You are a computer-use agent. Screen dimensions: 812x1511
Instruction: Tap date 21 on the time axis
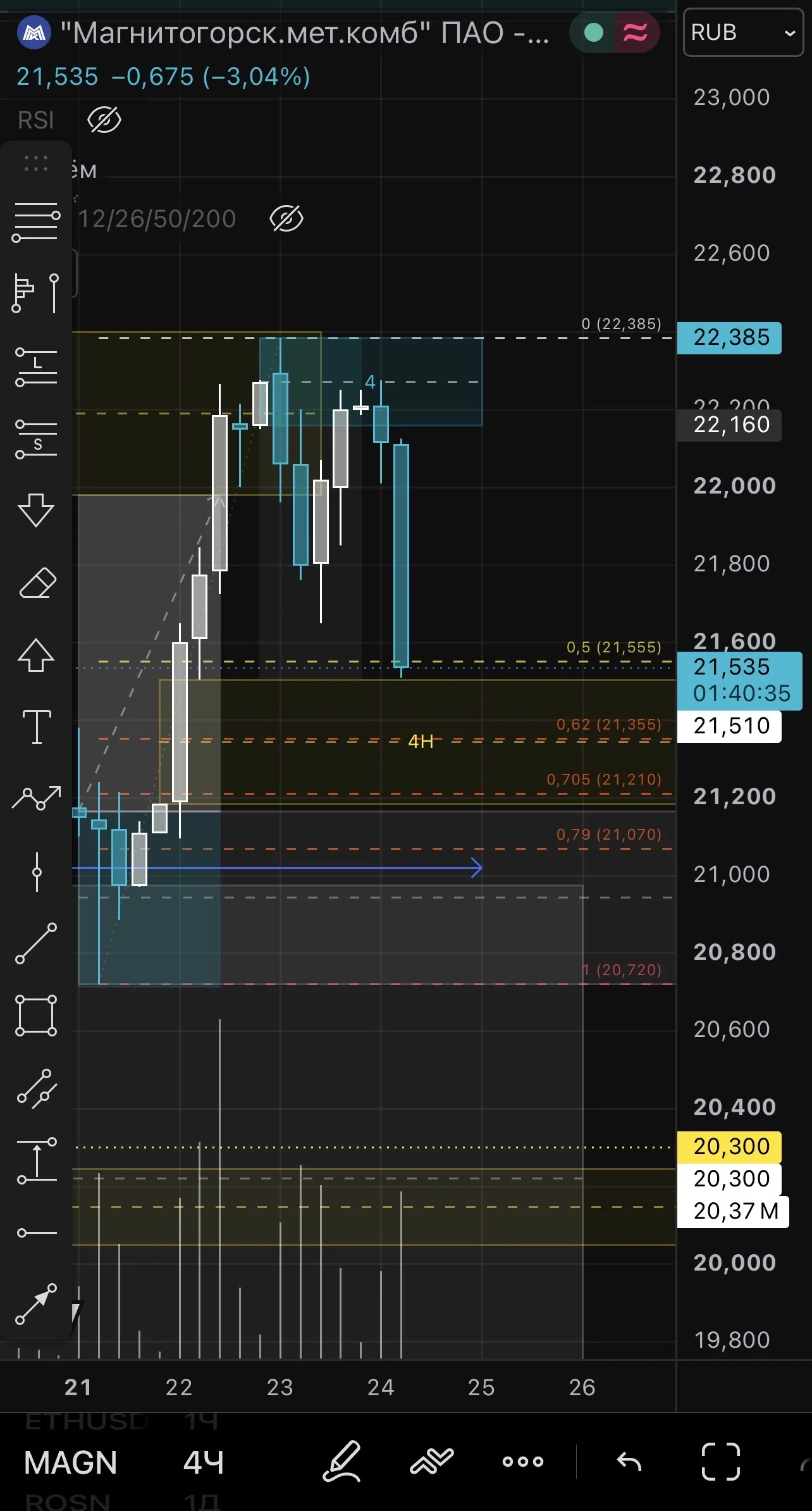78,1387
